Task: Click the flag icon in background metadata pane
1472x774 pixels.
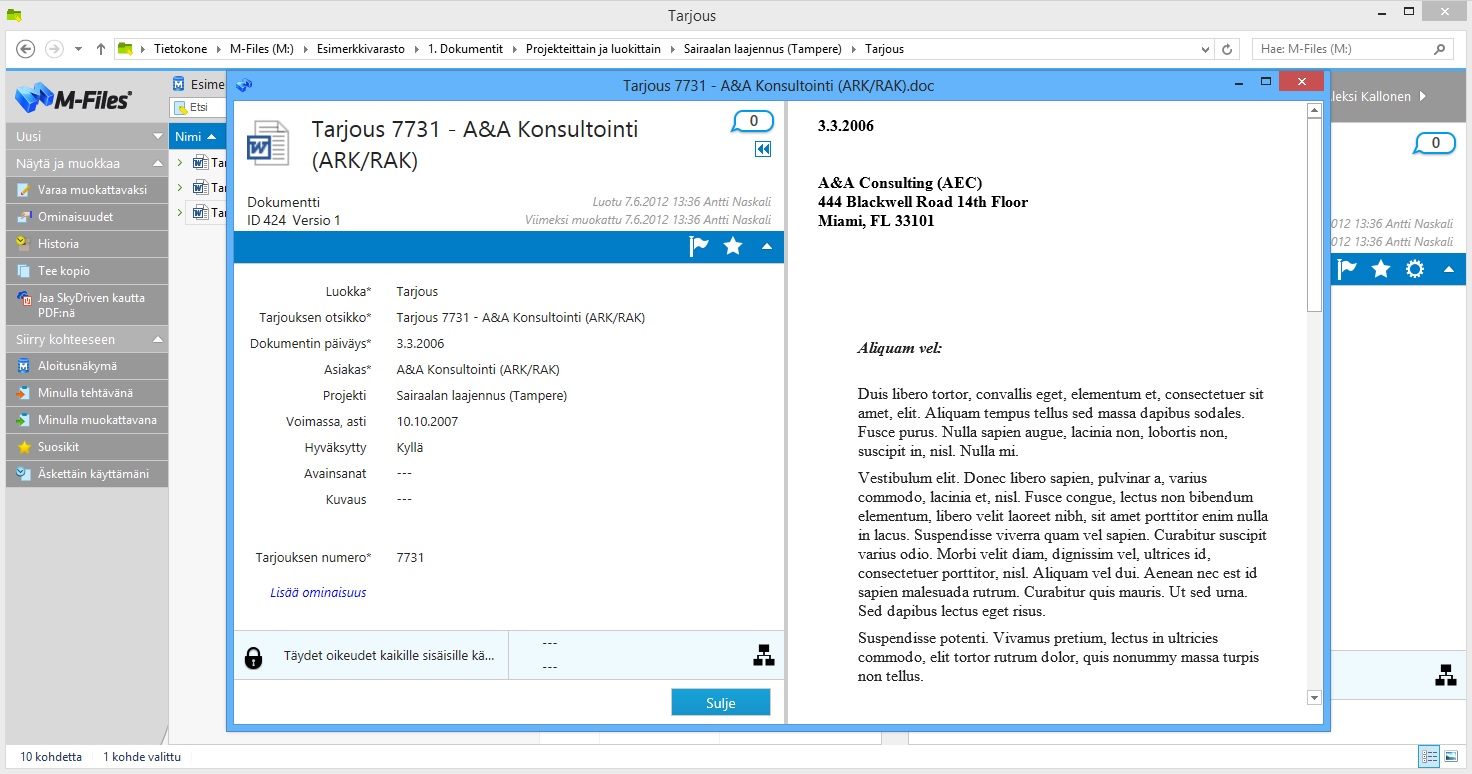Action: pyautogui.click(x=1347, y=269)
